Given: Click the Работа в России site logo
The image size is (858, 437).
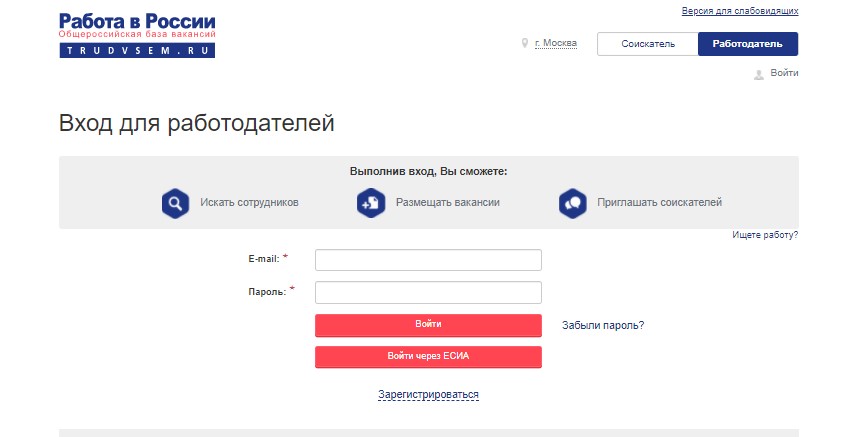Looking at the screenshot, I should [137, 35].
